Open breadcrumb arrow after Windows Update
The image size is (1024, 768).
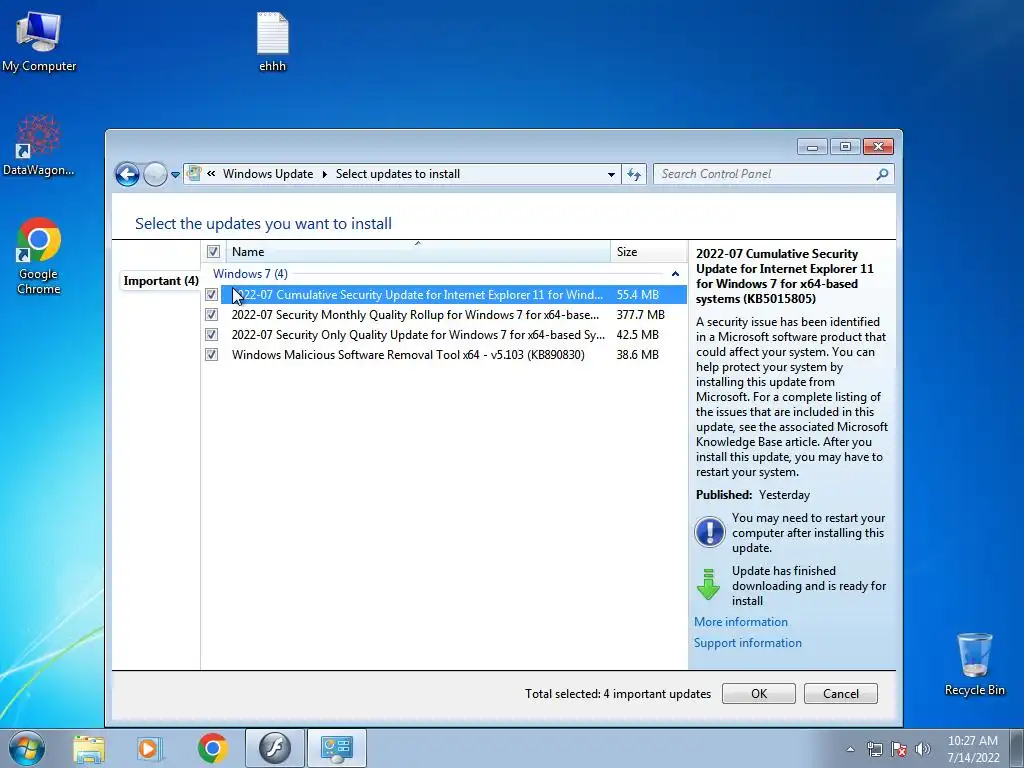click(x=325, y=174)
